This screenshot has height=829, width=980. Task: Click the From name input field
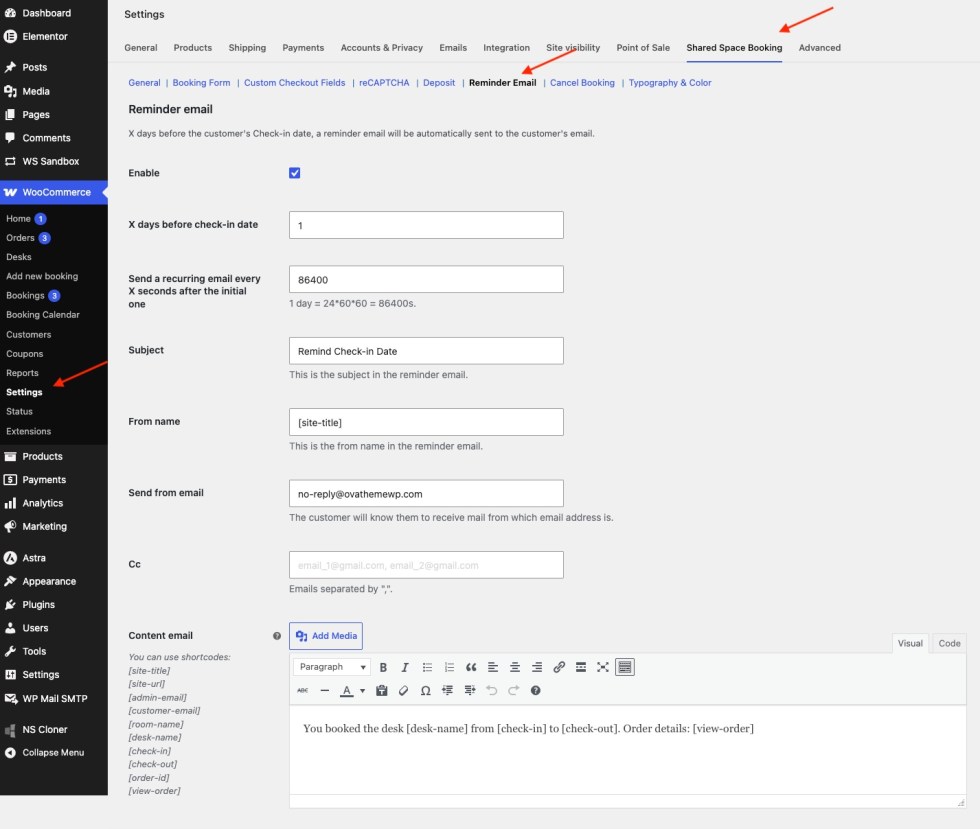(426, 422)
